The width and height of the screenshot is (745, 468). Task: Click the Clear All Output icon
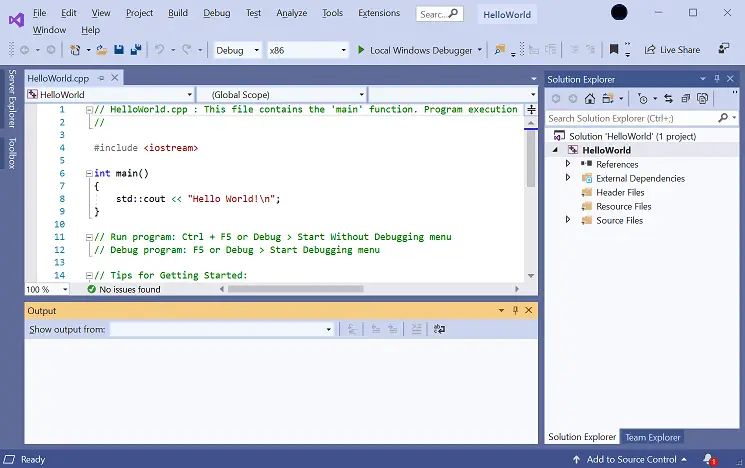pos(416,329)
